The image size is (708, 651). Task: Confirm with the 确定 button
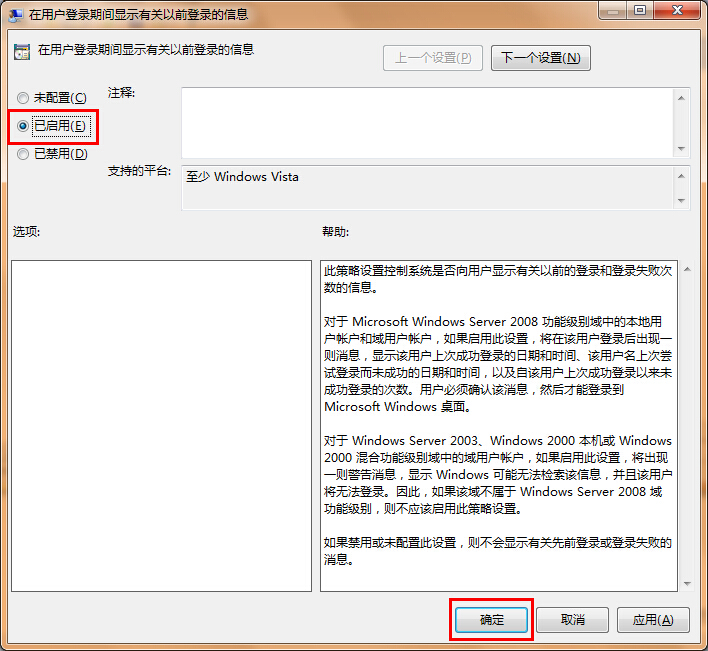point(491,619)
